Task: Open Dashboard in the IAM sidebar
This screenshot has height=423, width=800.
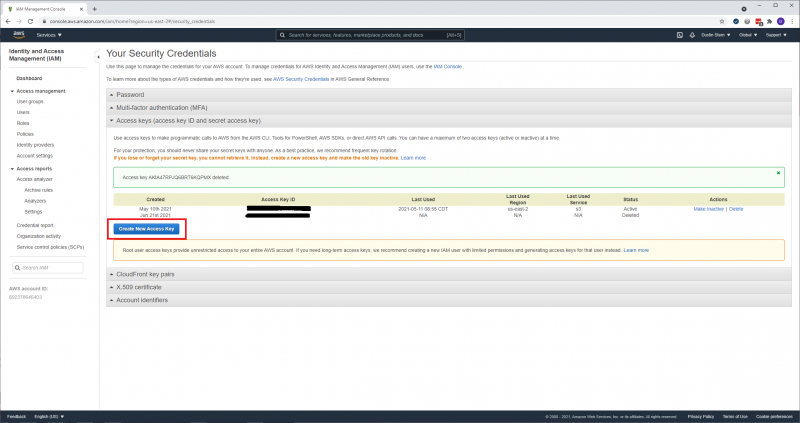Action: (x=29, y=79)
